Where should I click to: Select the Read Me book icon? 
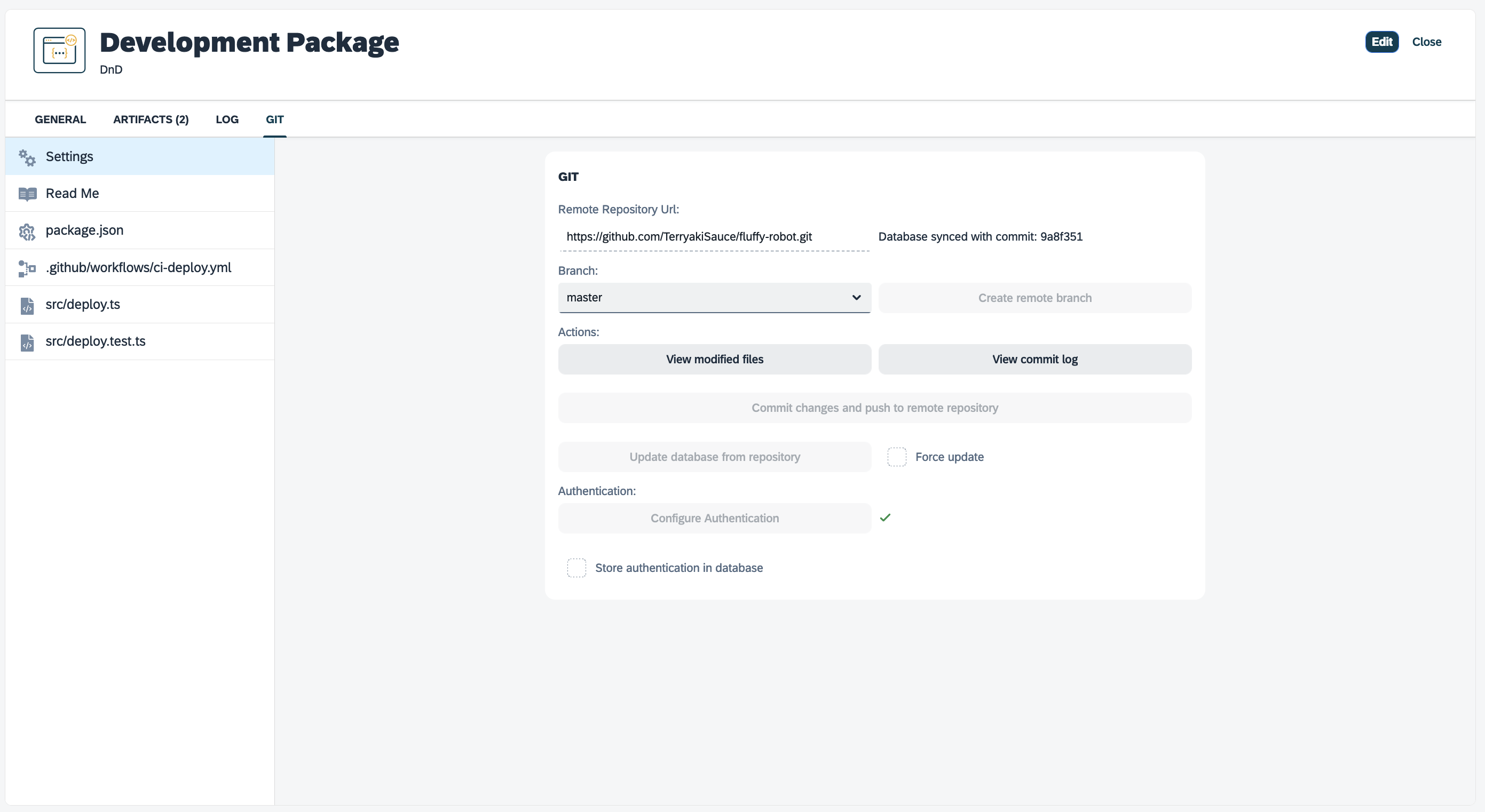(x=27, y=194)
